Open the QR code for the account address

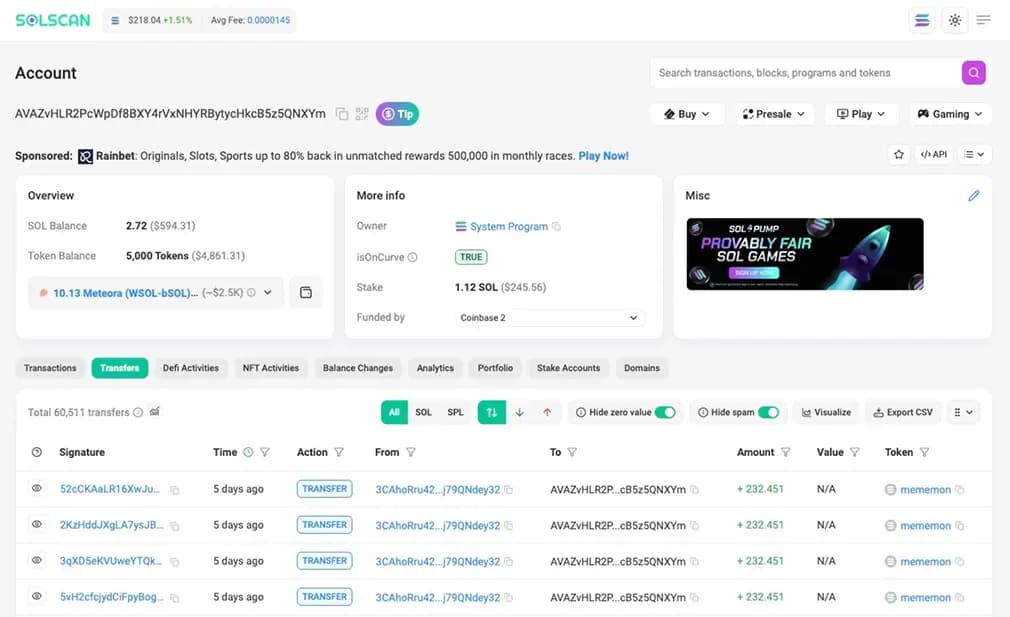click(x=361, y=115)
